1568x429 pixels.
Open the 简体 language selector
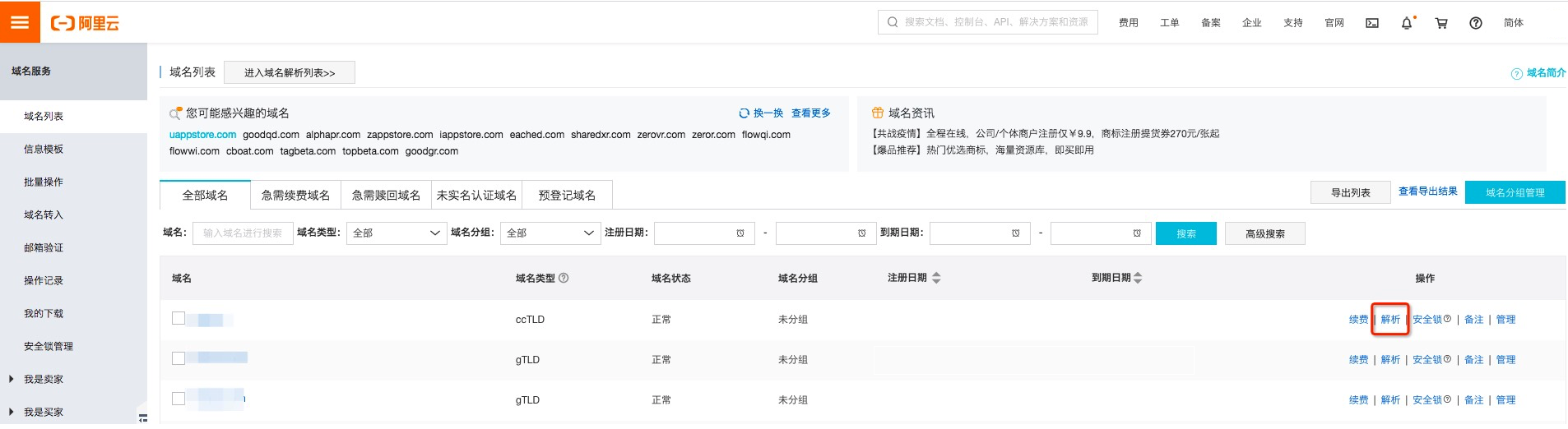[1514, 23]
